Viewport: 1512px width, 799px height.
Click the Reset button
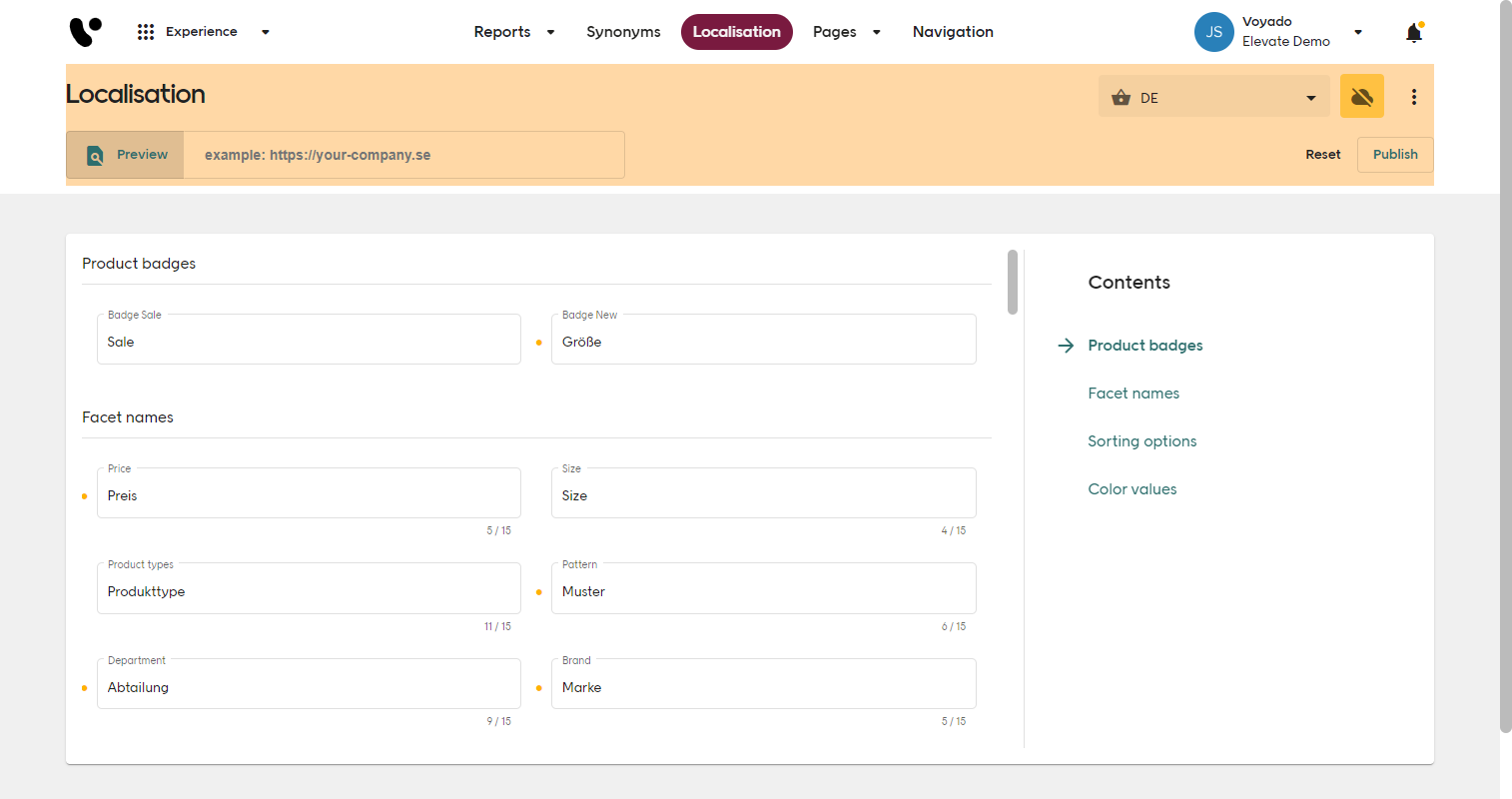coord(1323,154)
